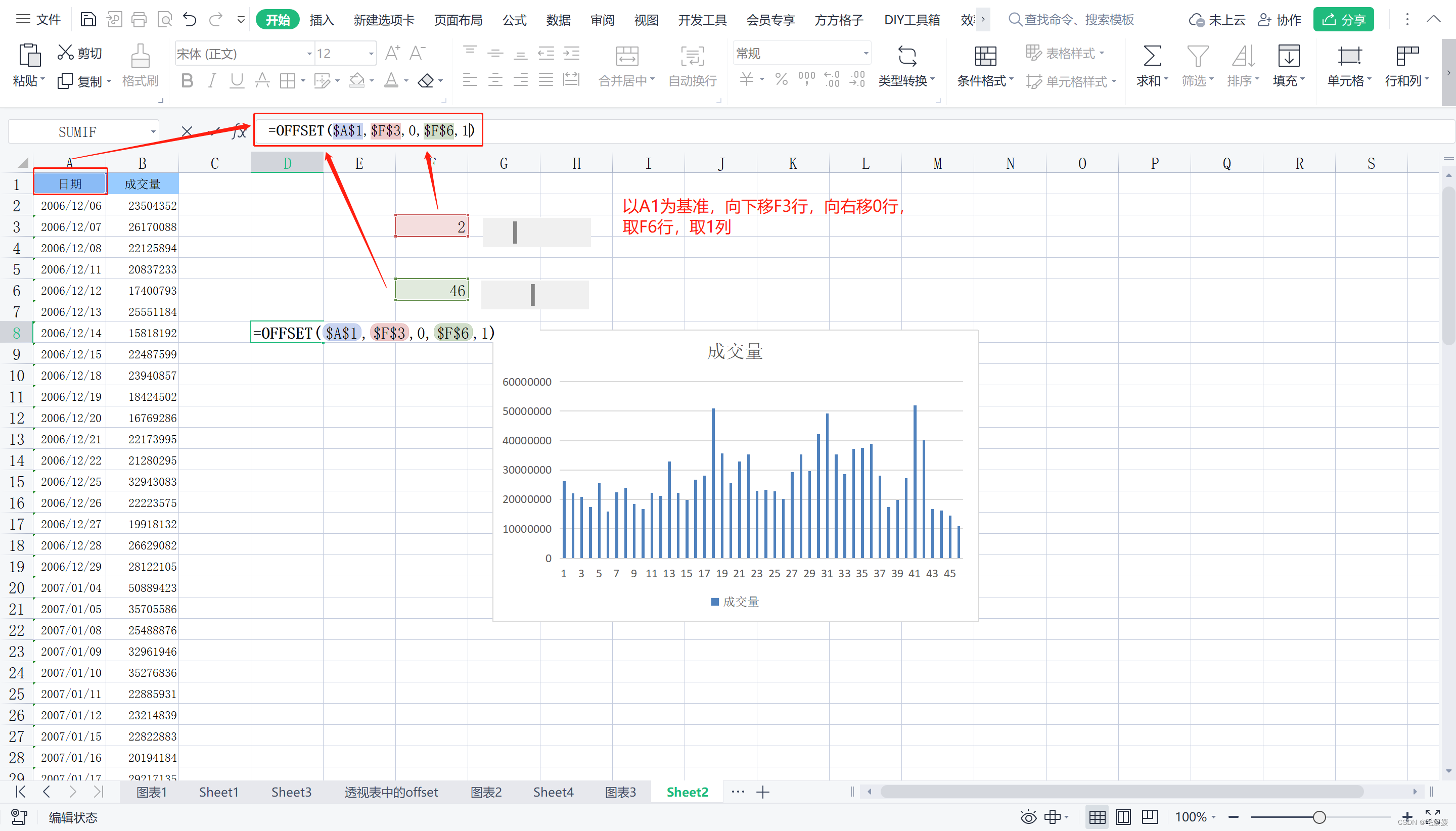
Task: Toggle Underline formatting
Action: (236, 80)
